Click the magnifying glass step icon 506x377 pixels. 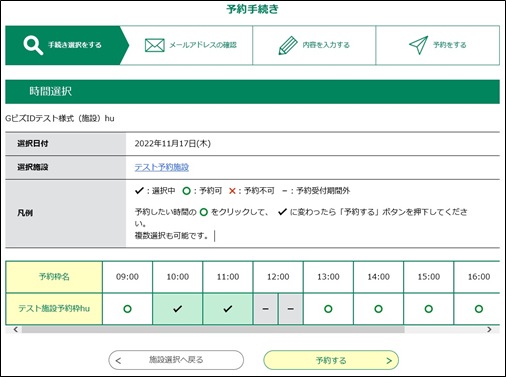point(33,45)
